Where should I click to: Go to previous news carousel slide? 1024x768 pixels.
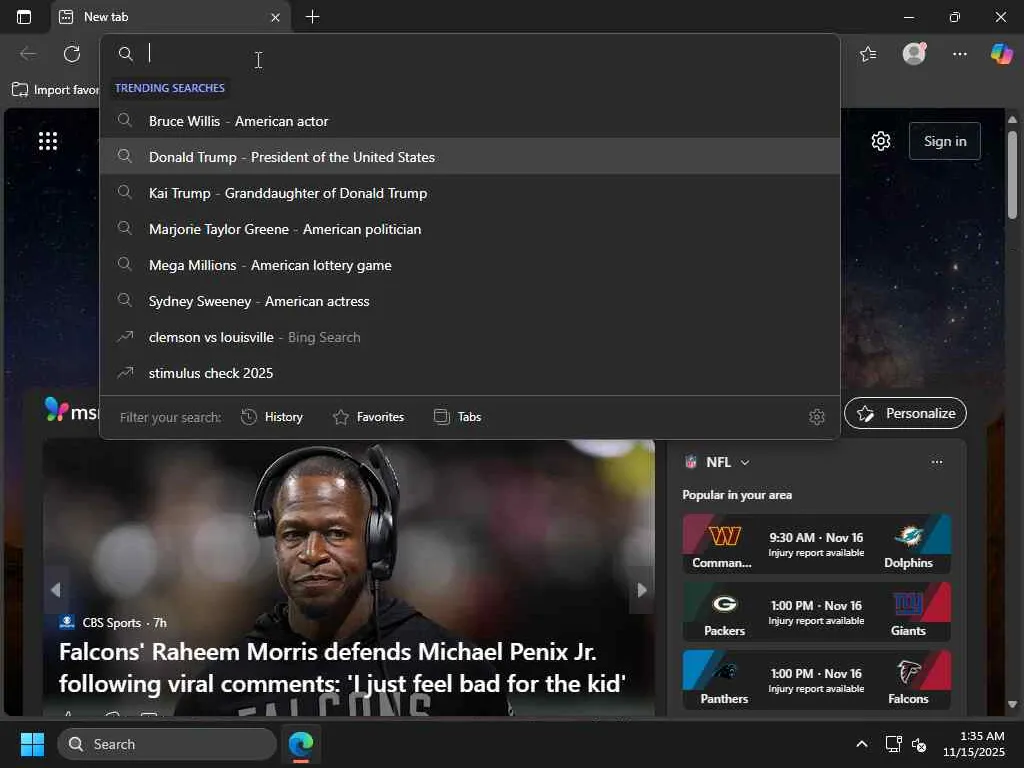pos(56,590)
